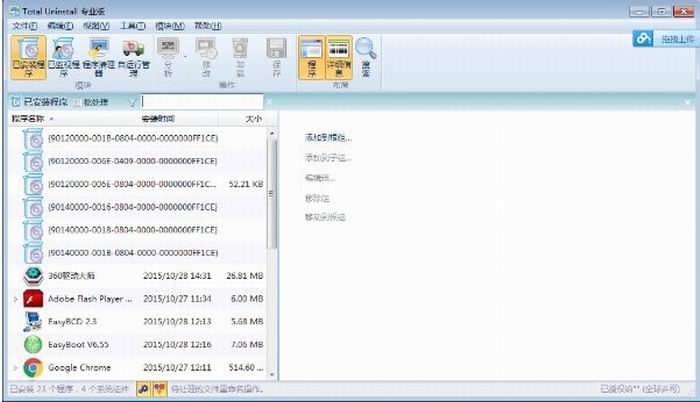Select Google Chrome in the list
700x402 pixels.
click(x=138, y=368)
